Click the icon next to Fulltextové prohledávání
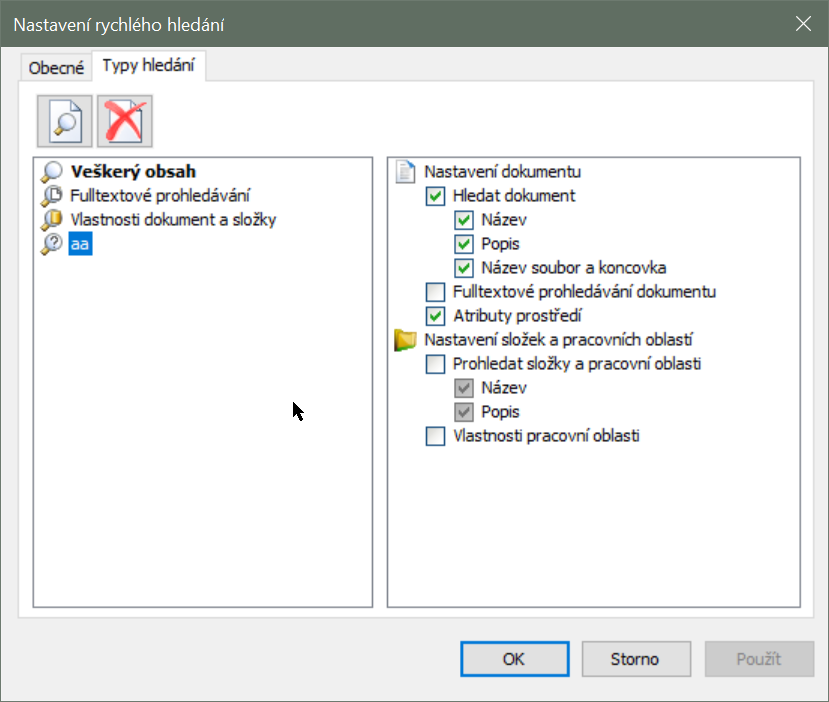Screen dimensions: 829x702 coord(52,195)
